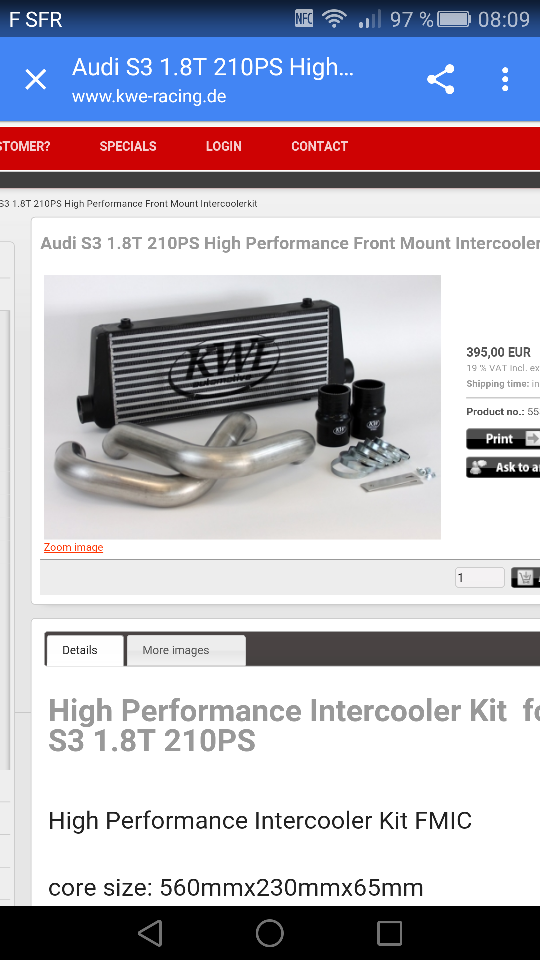
Task: Go to the LOGIN menu item
Action: point(223,146)
